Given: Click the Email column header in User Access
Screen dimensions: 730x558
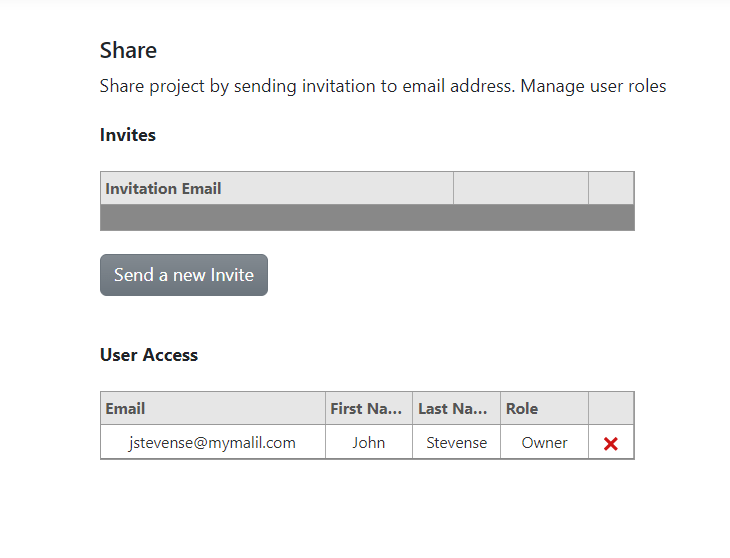Looking at the screenshot, I should click(212, 408).
